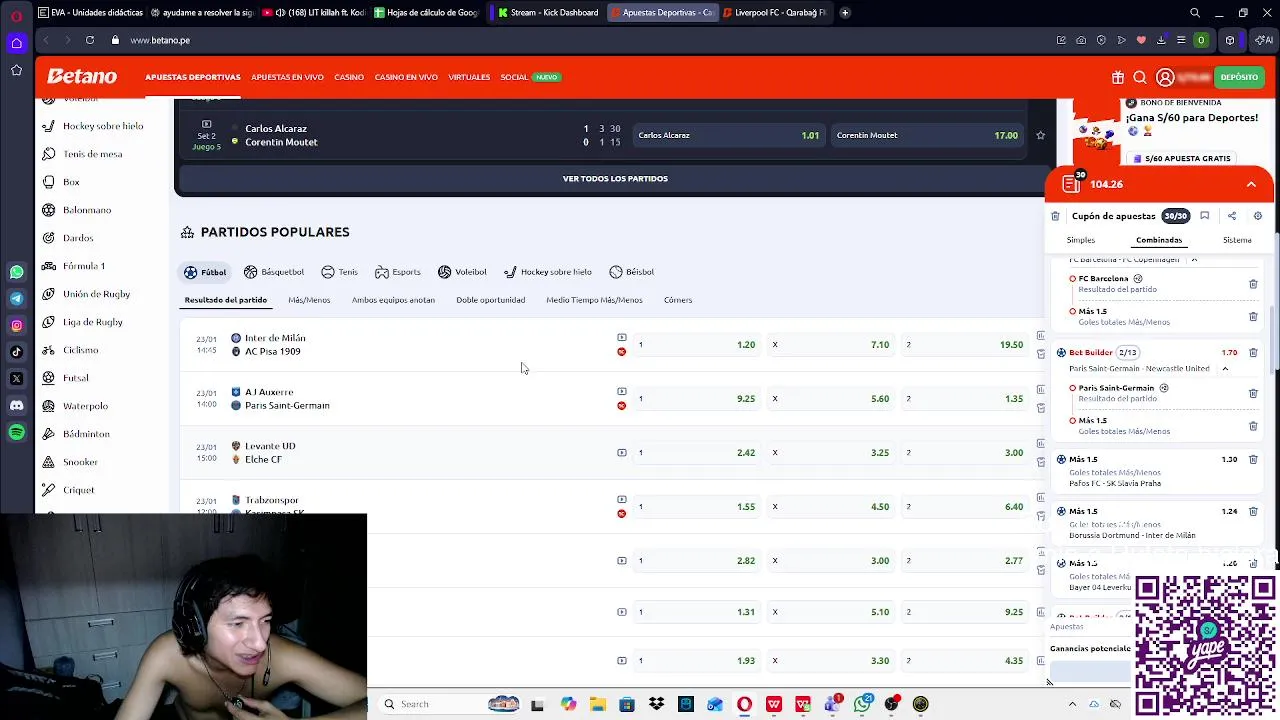Bookmark the bet coupon
The width and height of the screenshot is (1280, 720).
1205,216
